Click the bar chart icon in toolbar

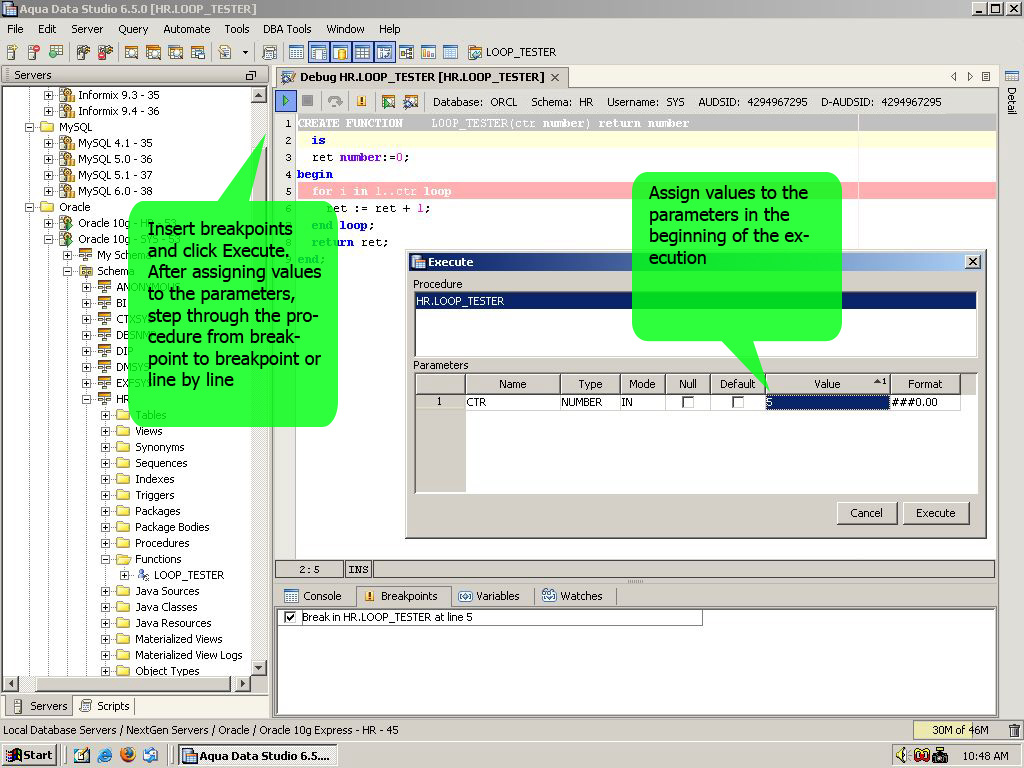coord(428,52)
